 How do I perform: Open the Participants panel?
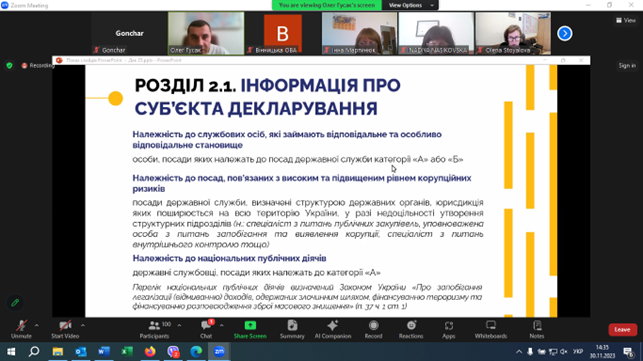coord(154,329)
